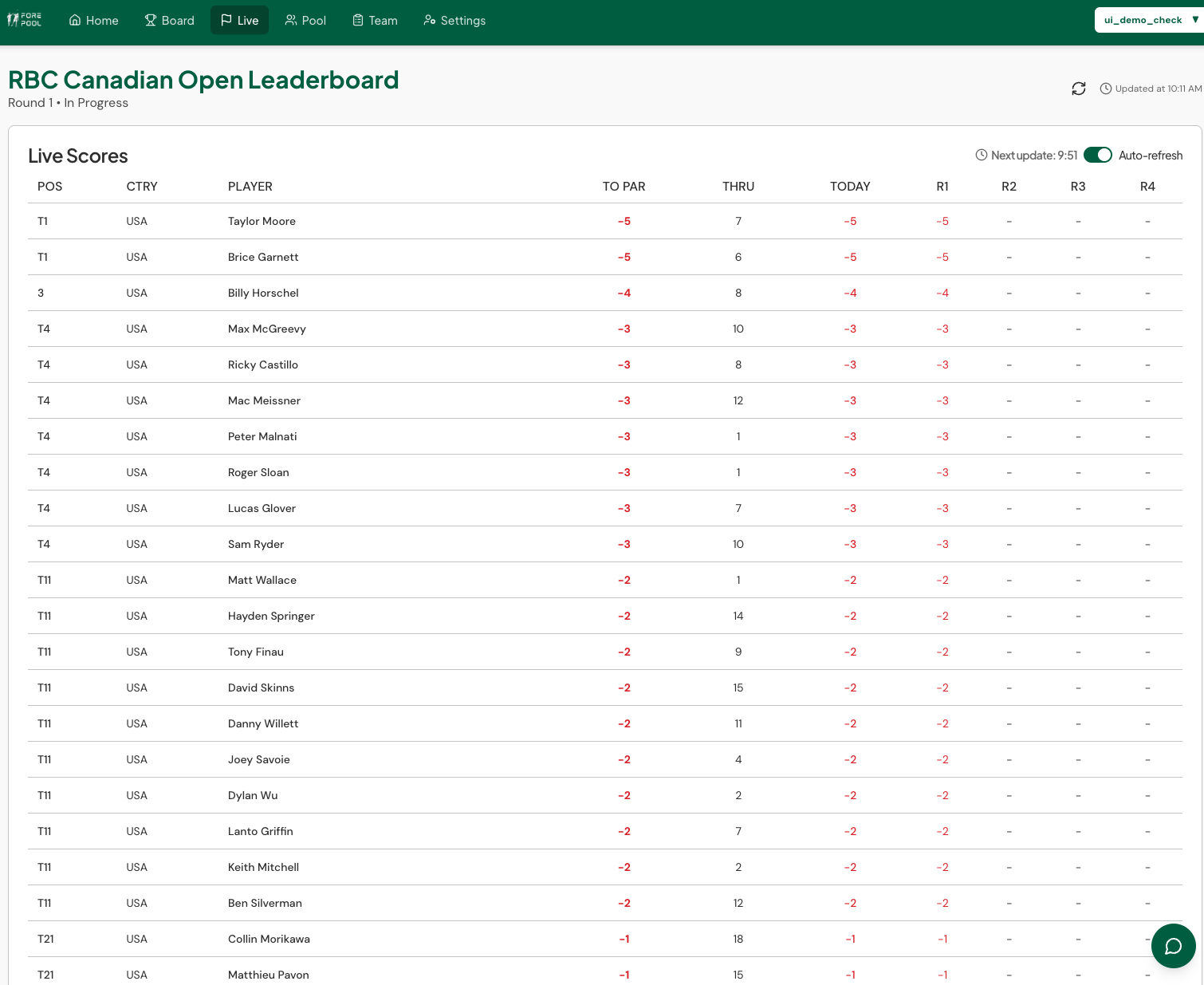1204x985 pixels.
Task: Select player Hayden Springer
Action: click(x=271, y=616)
